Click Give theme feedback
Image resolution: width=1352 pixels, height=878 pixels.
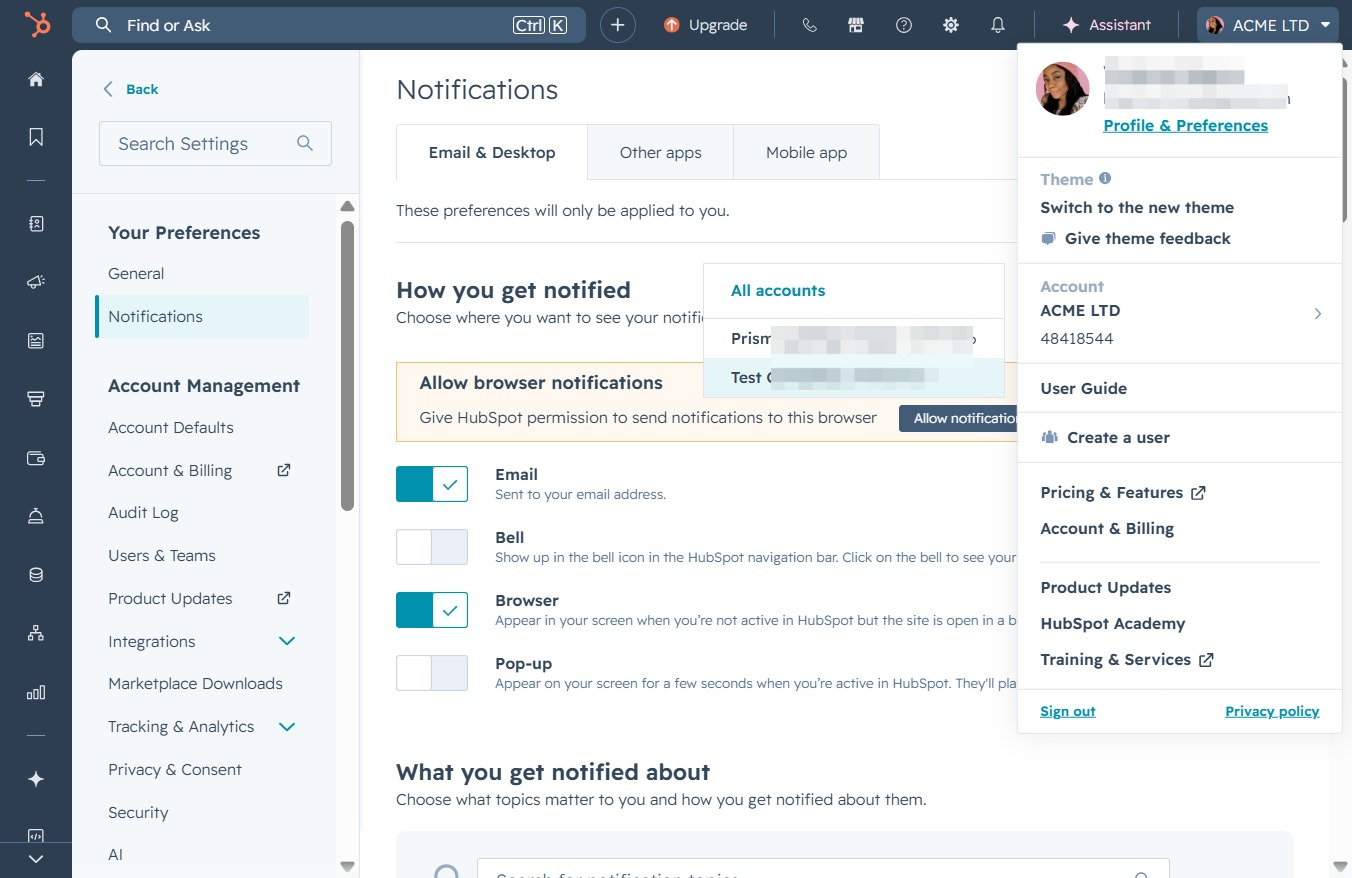coord(1136,239)
